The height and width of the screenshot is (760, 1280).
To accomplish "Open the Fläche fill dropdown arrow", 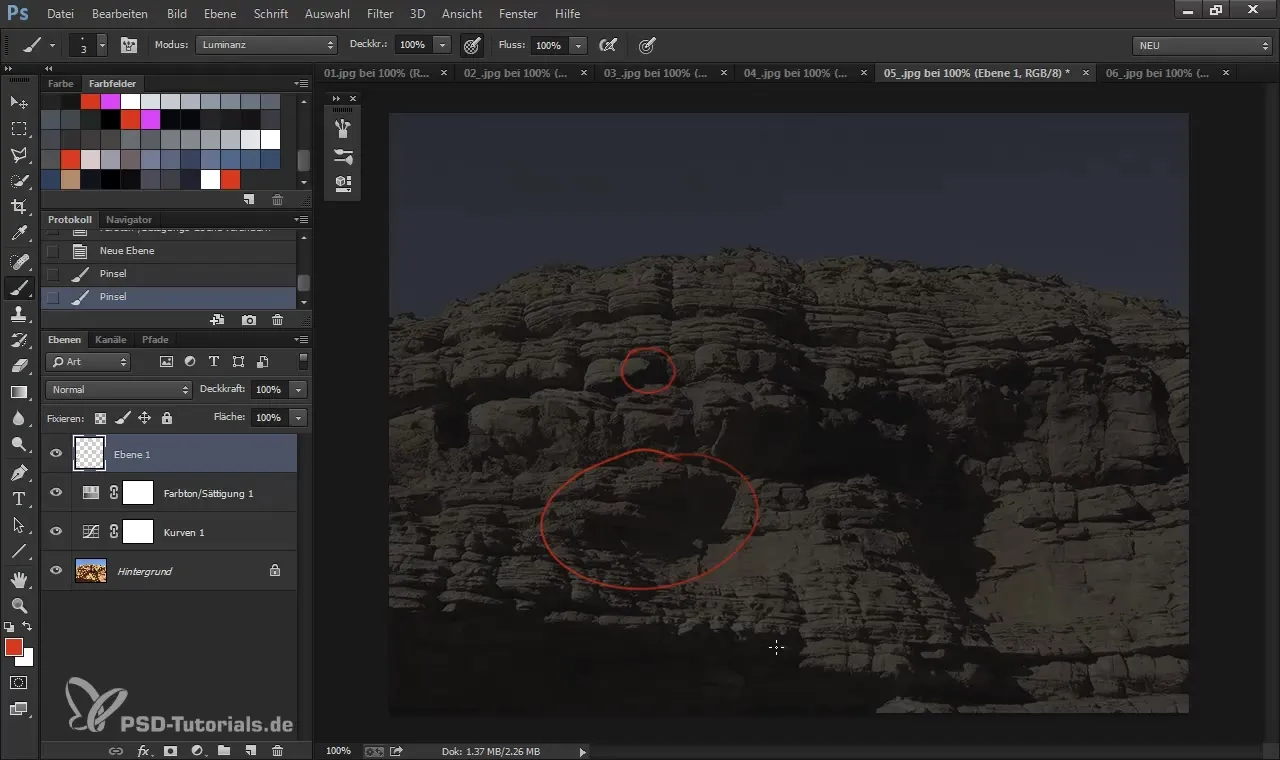I will tap(298, 417).
